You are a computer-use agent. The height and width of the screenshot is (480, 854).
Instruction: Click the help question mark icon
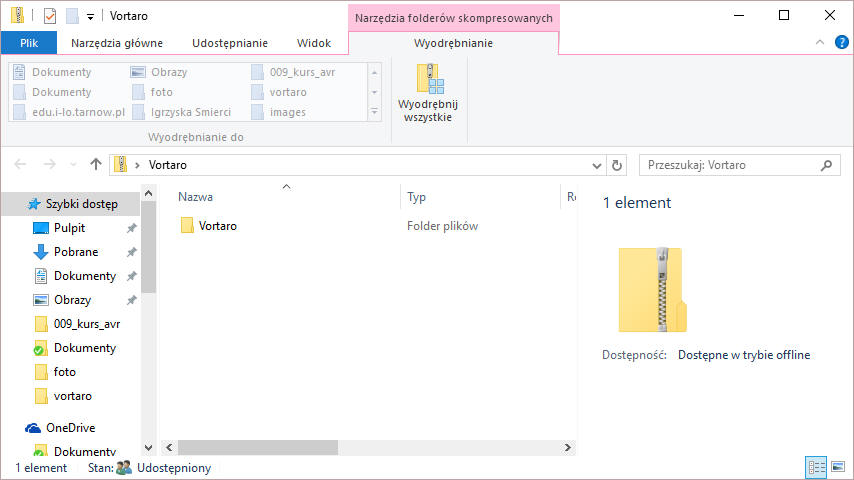(x=841, y=43)
